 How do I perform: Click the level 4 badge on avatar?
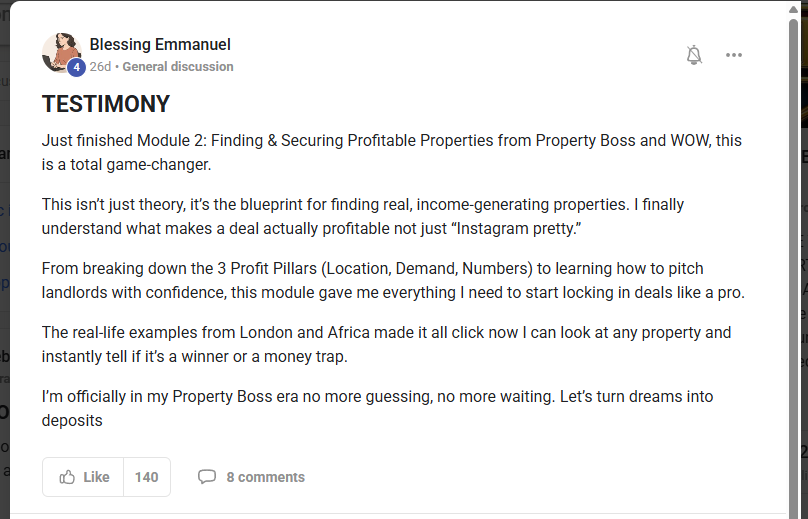coord(76,68)
